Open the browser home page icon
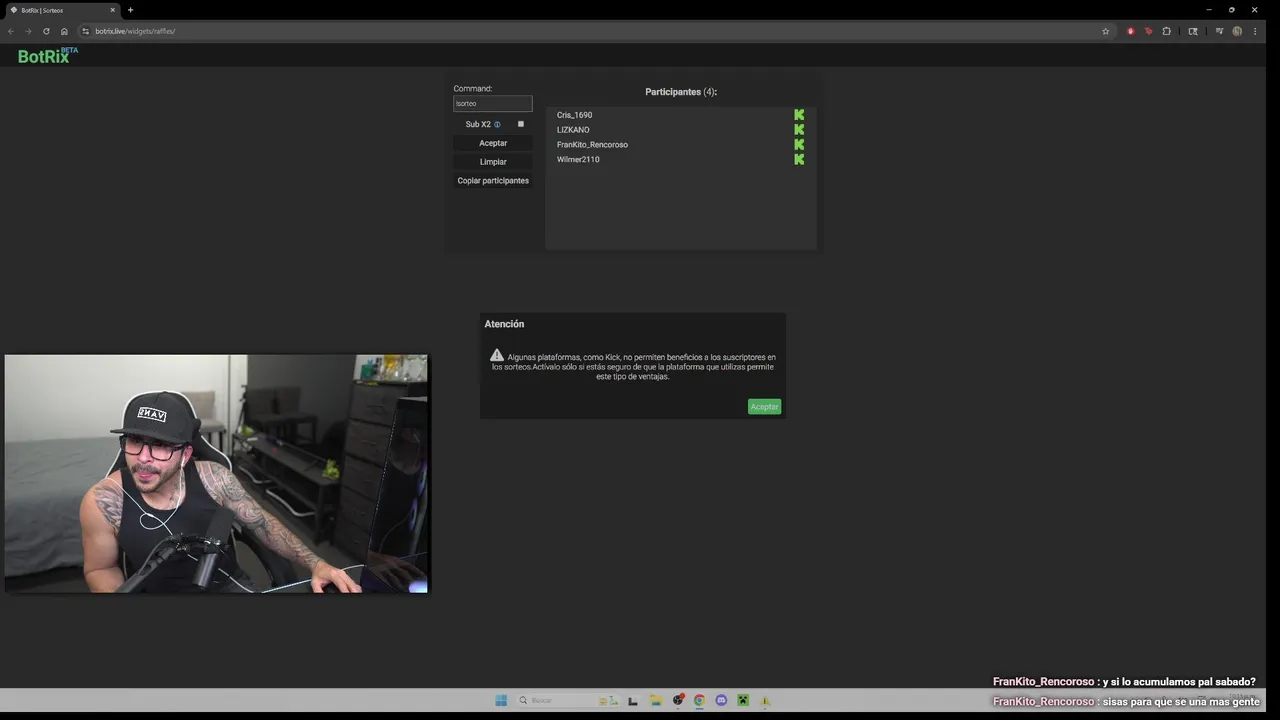 pyautogui.click(x=64, y=31)
